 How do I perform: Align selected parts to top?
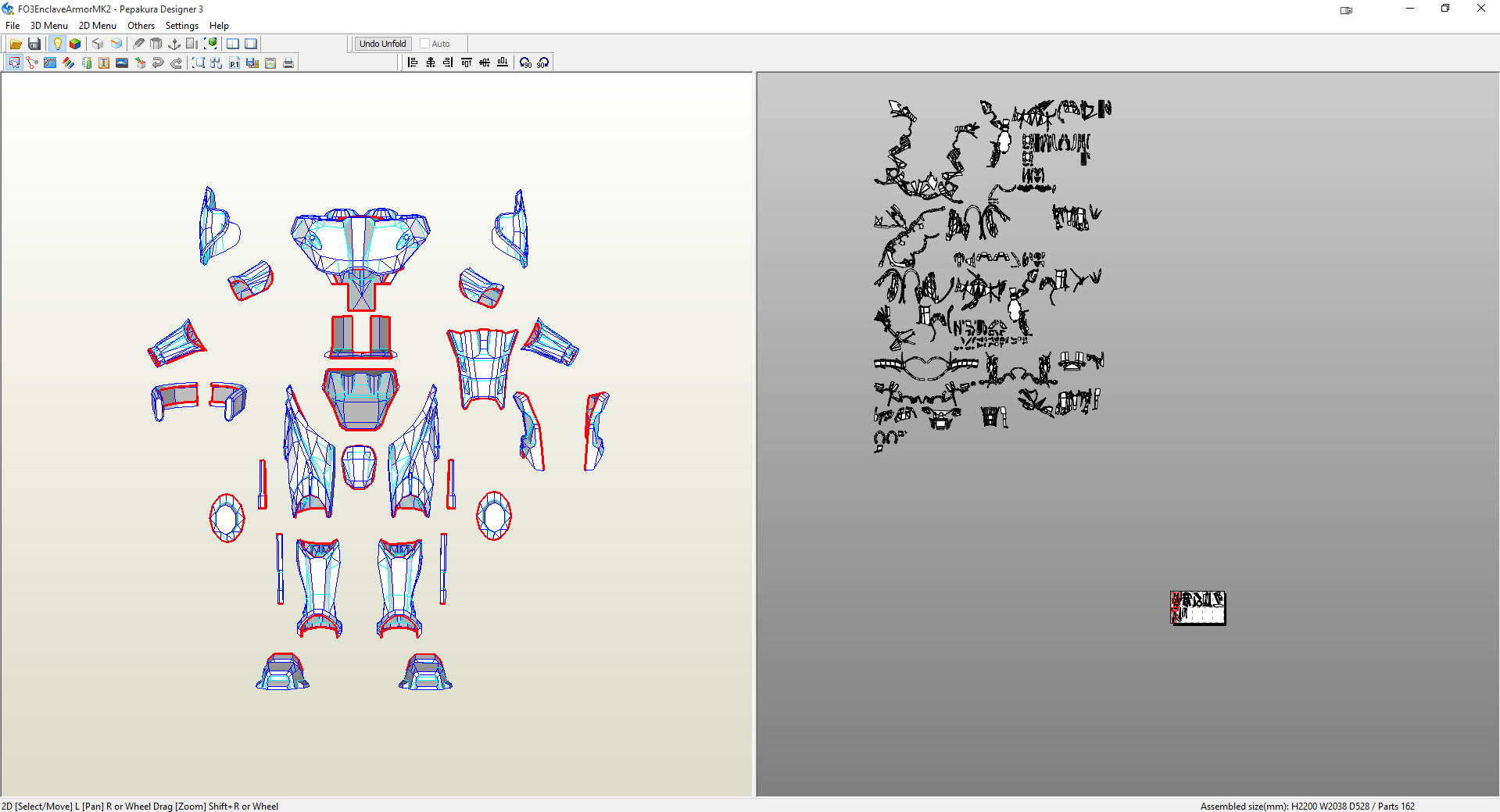point(467,63)
